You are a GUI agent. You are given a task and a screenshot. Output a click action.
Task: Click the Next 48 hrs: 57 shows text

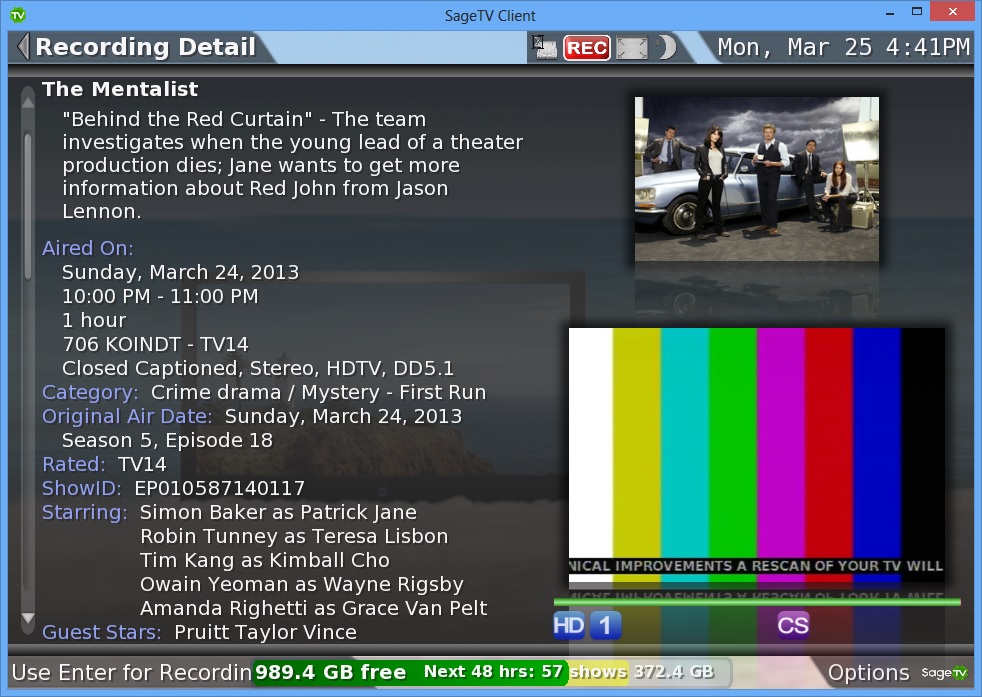coord(525,672)
